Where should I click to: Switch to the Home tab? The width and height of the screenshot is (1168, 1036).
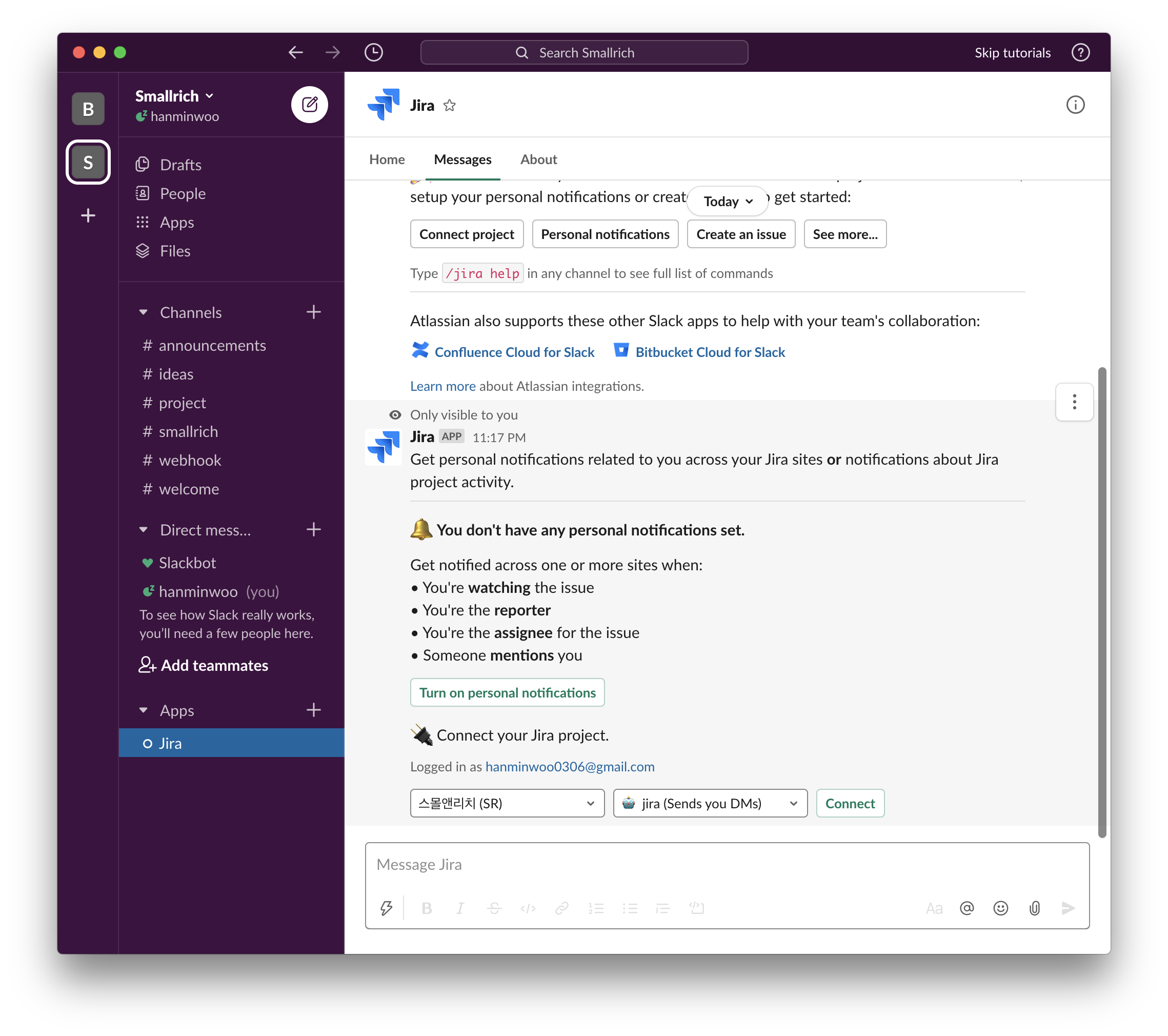point(387,160)
